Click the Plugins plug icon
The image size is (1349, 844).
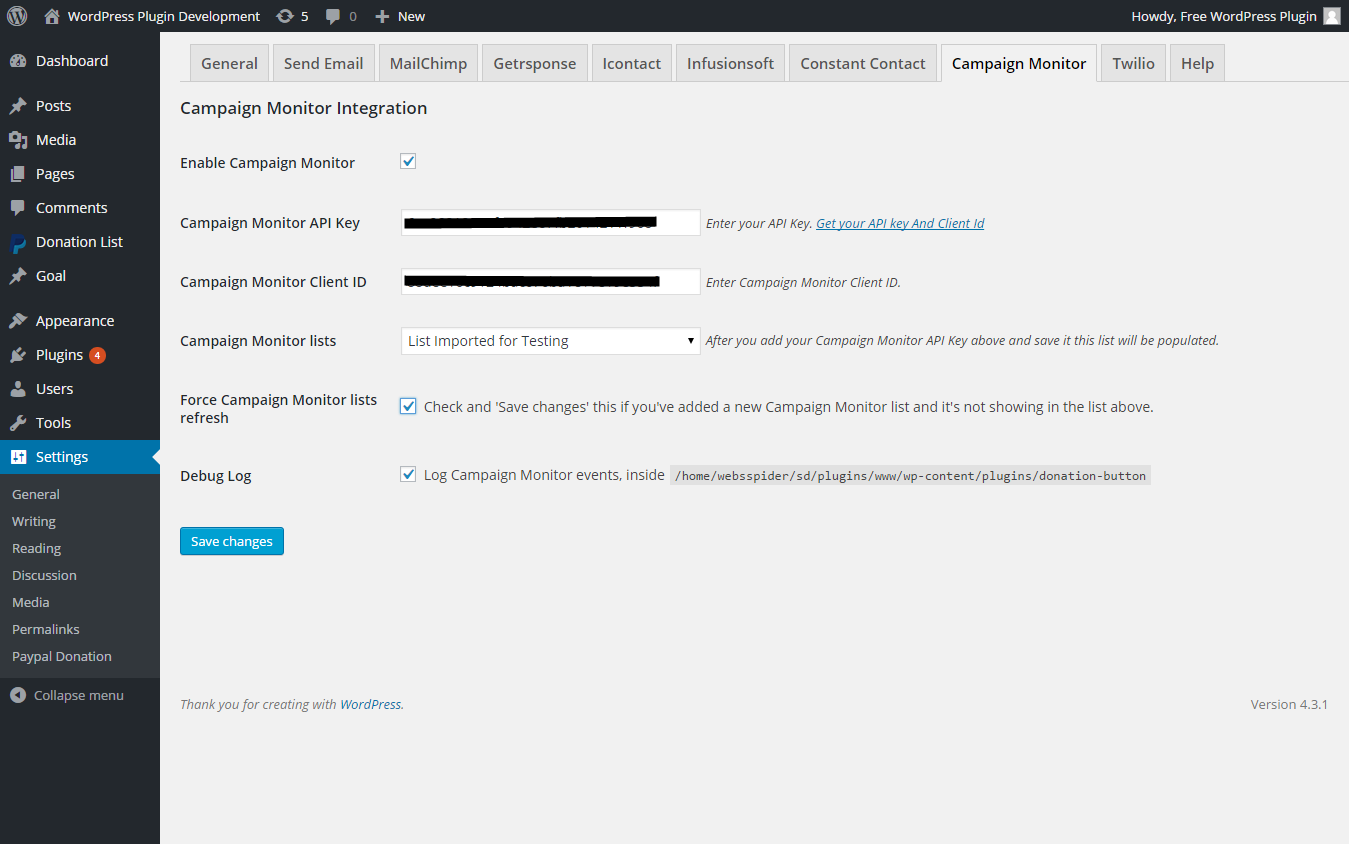pyautogui.click(x=18, y=355)
